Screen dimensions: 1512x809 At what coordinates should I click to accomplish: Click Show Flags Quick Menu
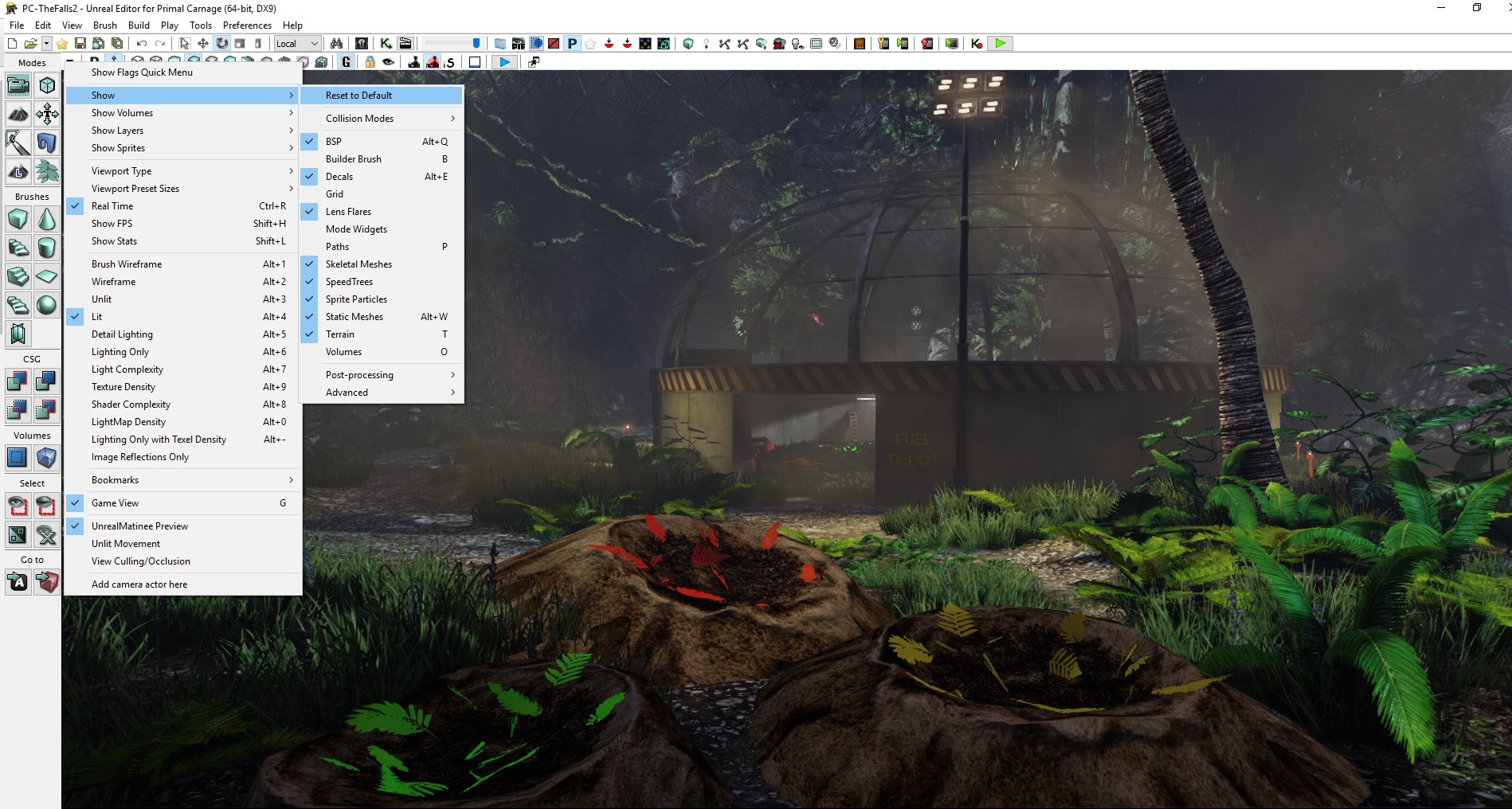[x=183, y=72]
